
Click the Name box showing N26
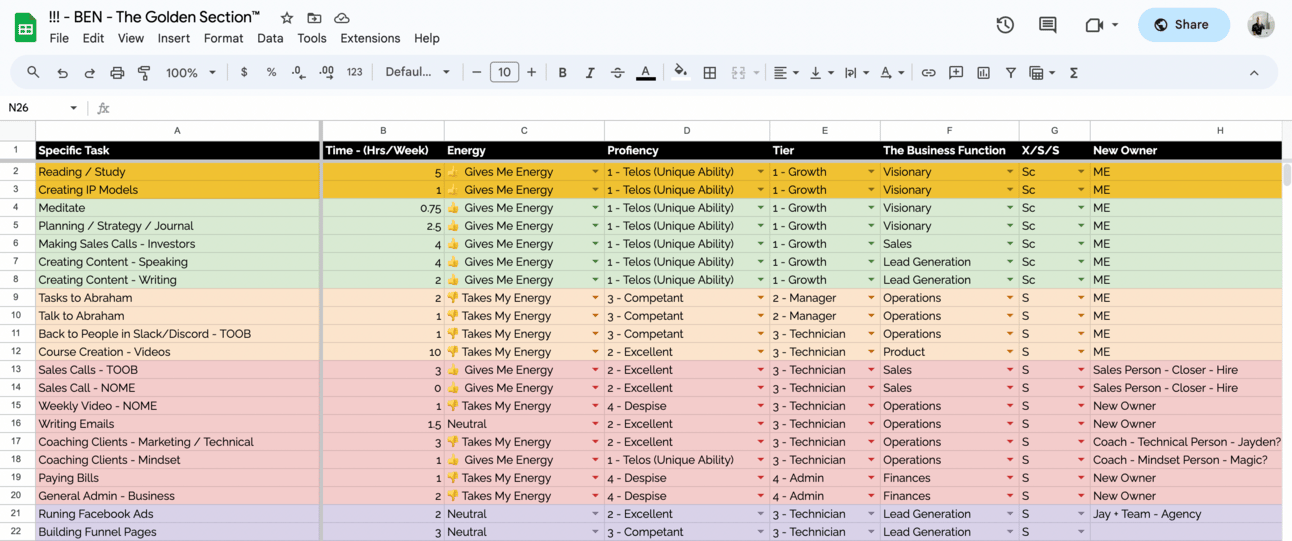tap(40, 108)
